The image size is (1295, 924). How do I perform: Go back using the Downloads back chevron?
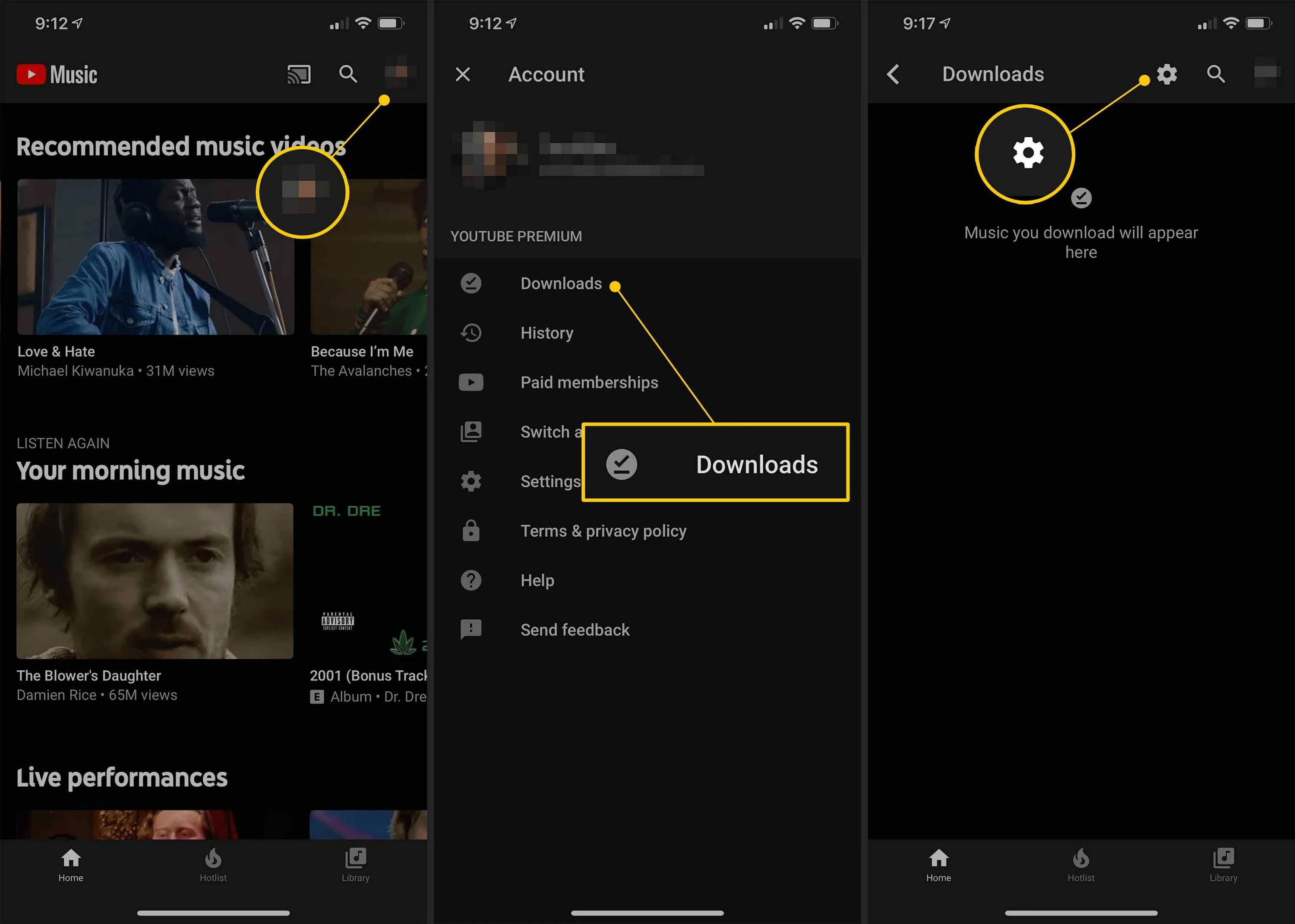[x=893, y=75]
